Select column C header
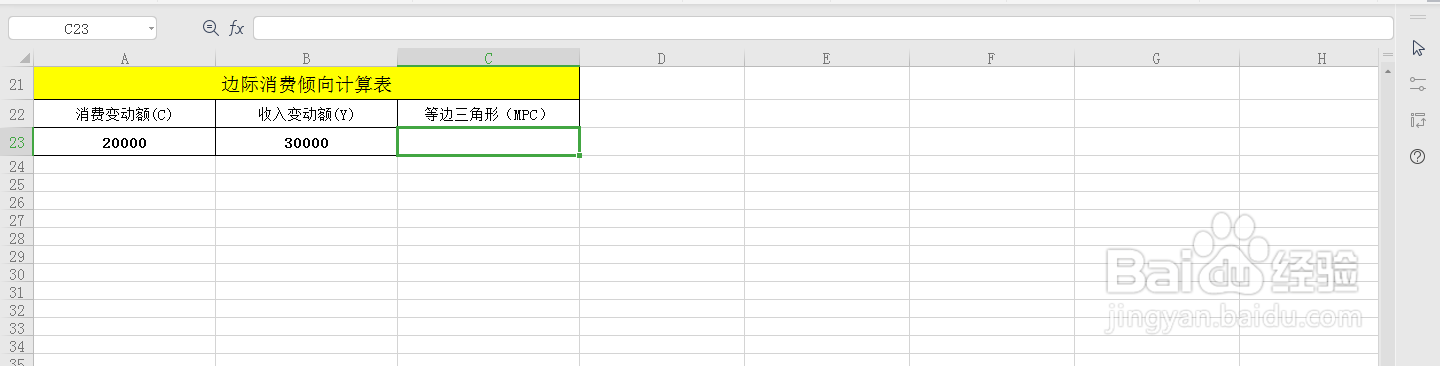The width and height of the screenshot is (1440, 366). [489, 58]
